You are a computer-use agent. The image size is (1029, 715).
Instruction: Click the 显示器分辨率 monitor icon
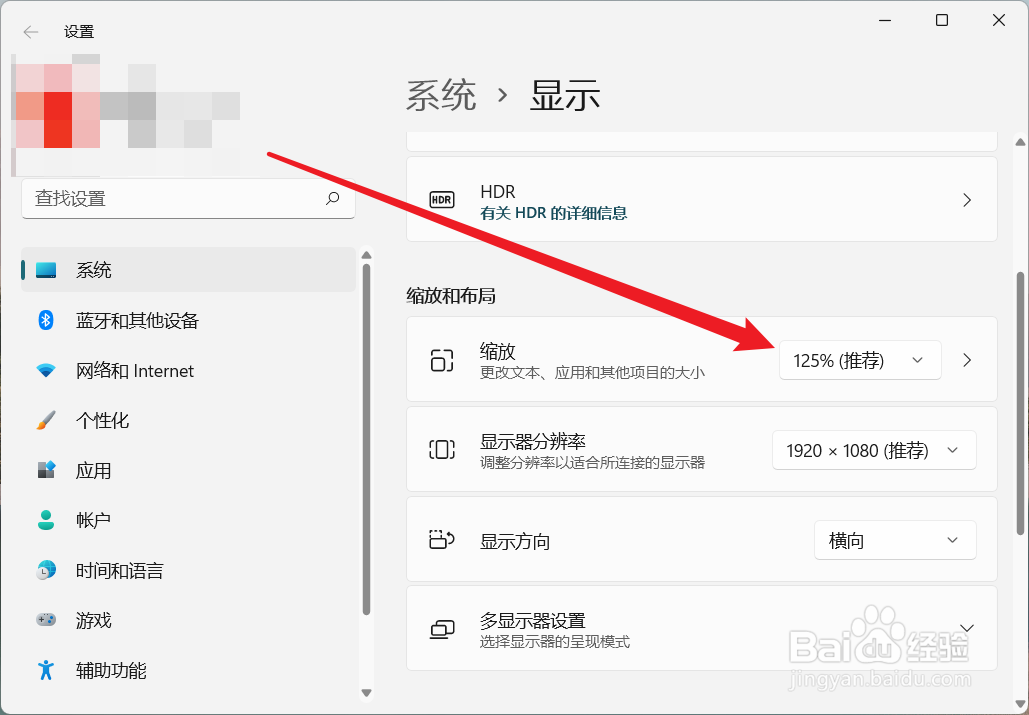[441, 450]
